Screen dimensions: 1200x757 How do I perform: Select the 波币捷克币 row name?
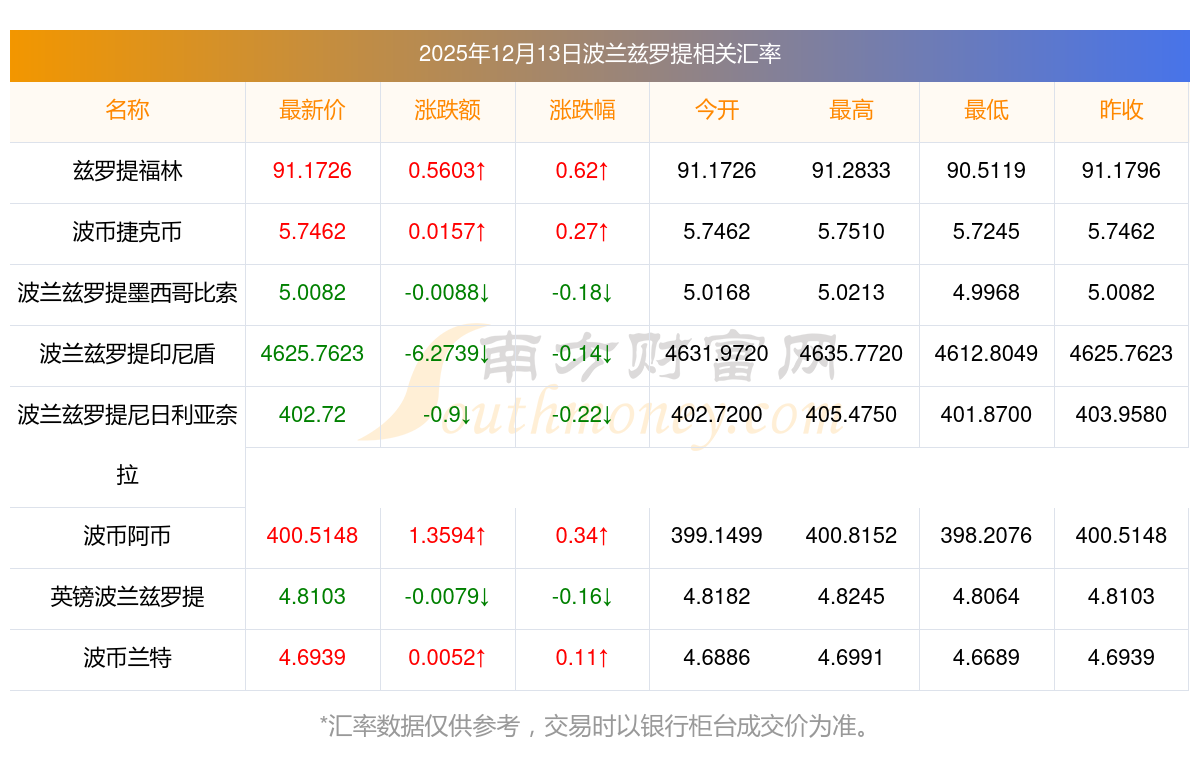[x=127, y=232]
